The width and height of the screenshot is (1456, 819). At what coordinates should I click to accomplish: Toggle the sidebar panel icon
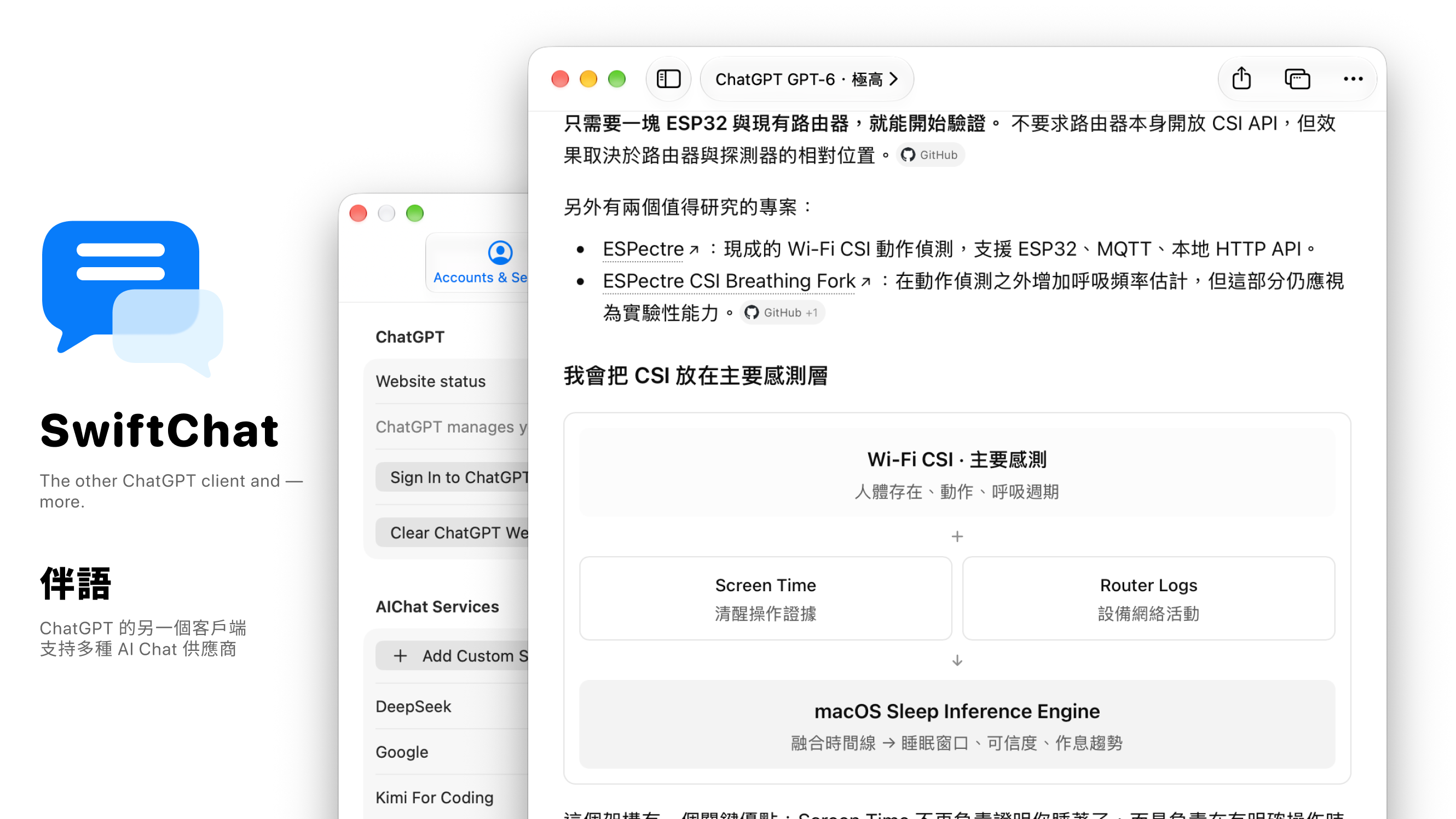click(x=668, y=79)
